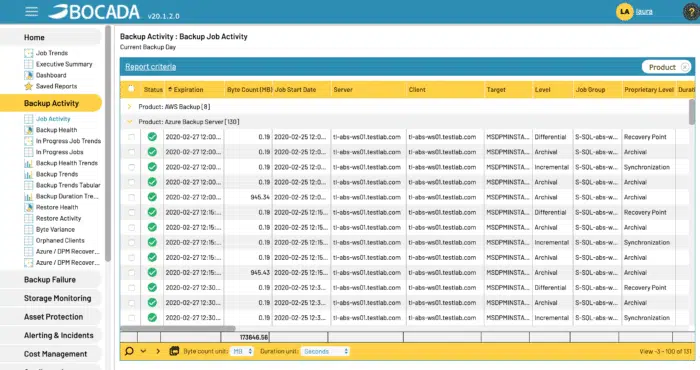This screenshot has width=700, height=370.
Task: Sort by the Job Group column header
Action: pos(590,90)
